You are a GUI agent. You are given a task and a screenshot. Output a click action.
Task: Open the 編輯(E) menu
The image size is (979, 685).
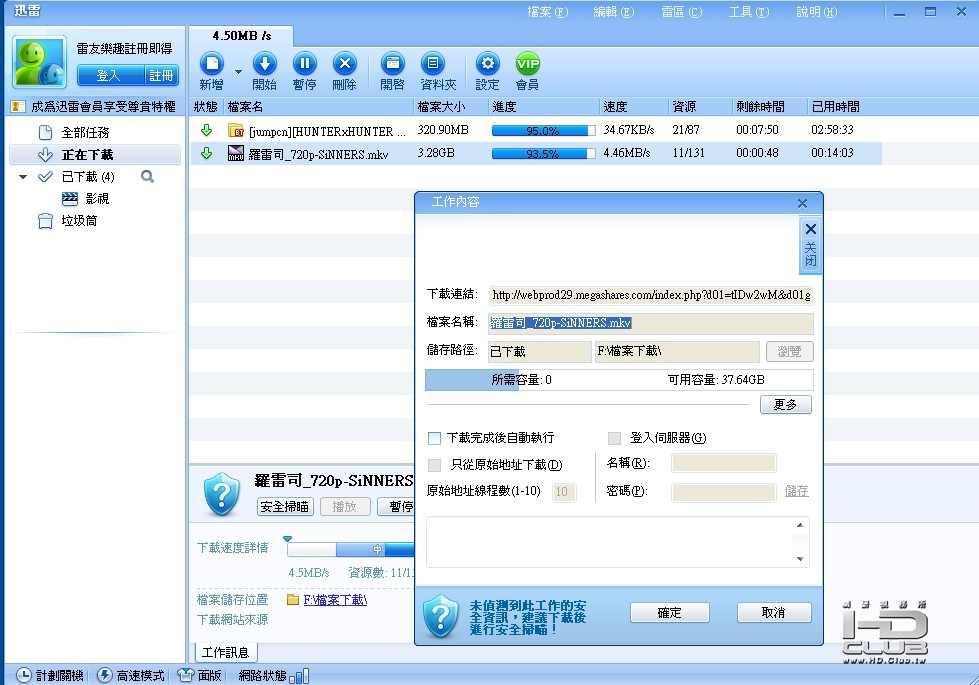pos(614,12)
